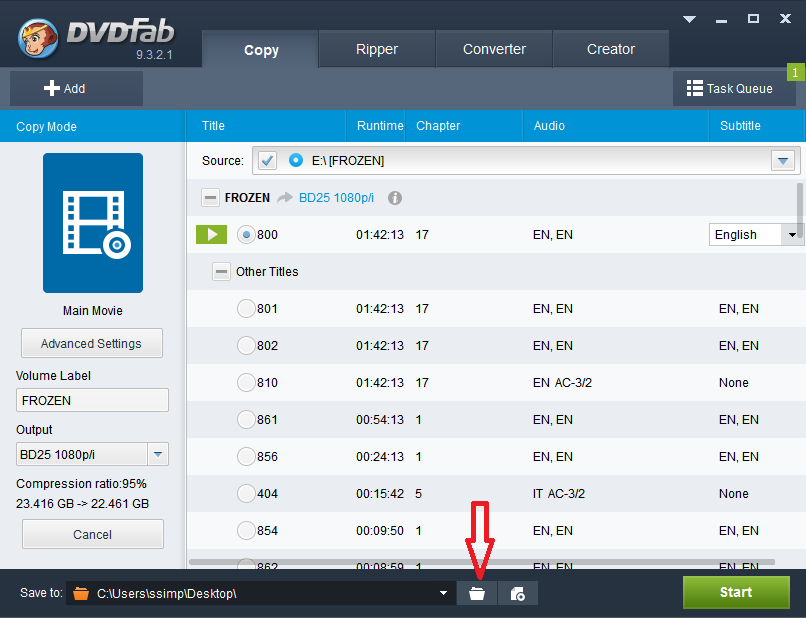The image size is (806, 618).
Task: Click runtime 00:54:13 of title 861
Action: point(380,420)
